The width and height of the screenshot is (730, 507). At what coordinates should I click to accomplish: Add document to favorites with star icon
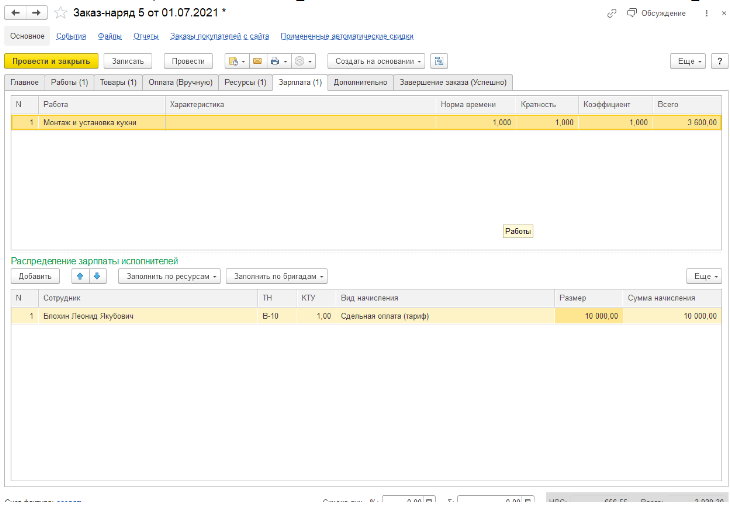pyautogui.click(x=61, y=13)
